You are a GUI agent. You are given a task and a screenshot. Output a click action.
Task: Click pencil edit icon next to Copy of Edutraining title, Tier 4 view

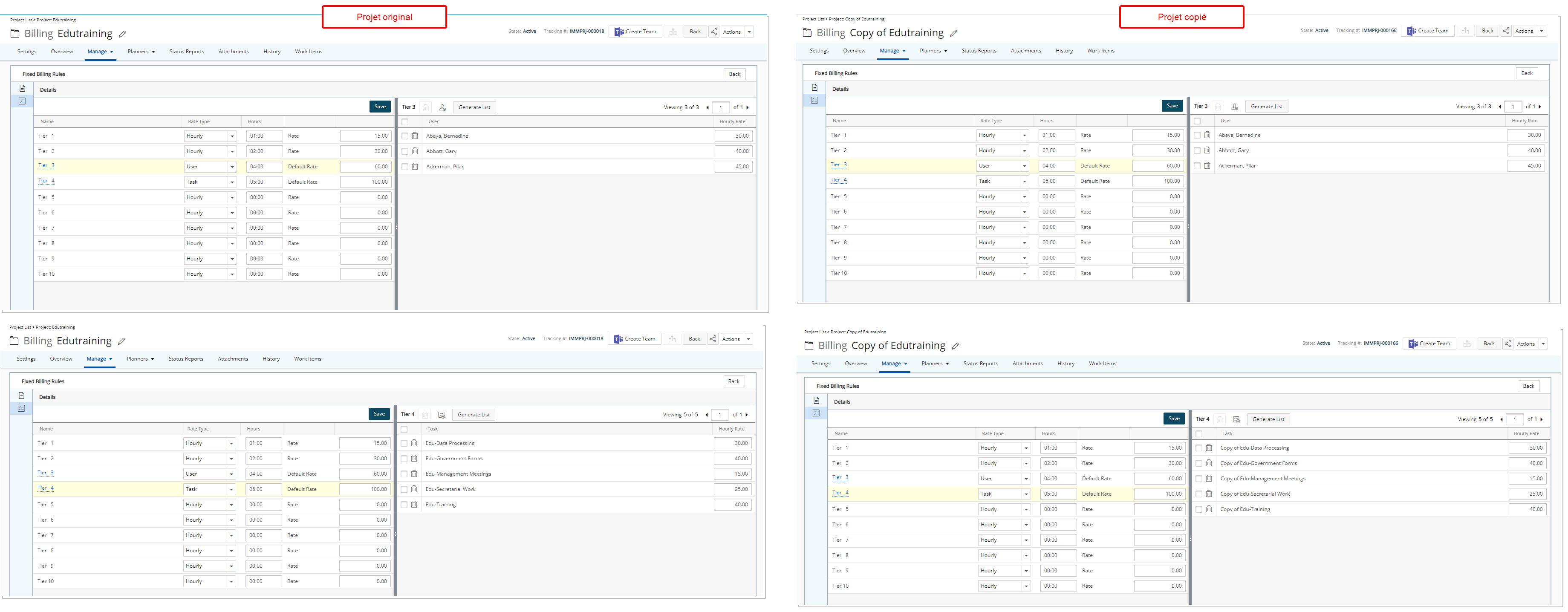(955, 346)
